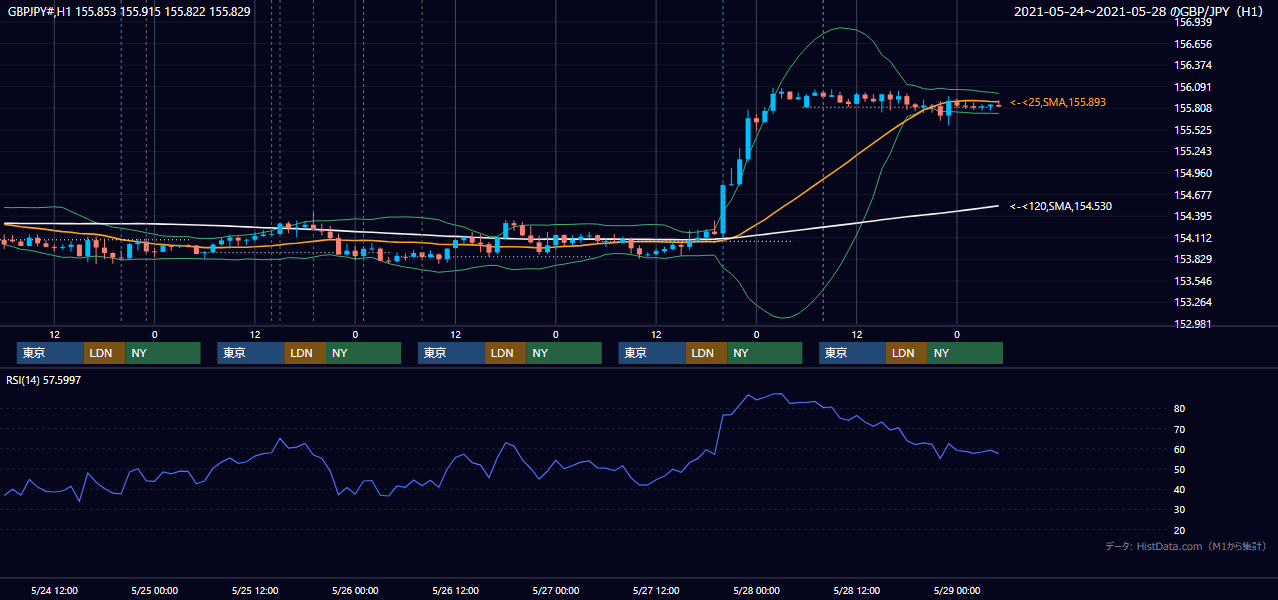Select the 25 SMA label reading 155.893
This screenshot has width=1278, height=600.
pyautogui.click(x=1058, y=102)
